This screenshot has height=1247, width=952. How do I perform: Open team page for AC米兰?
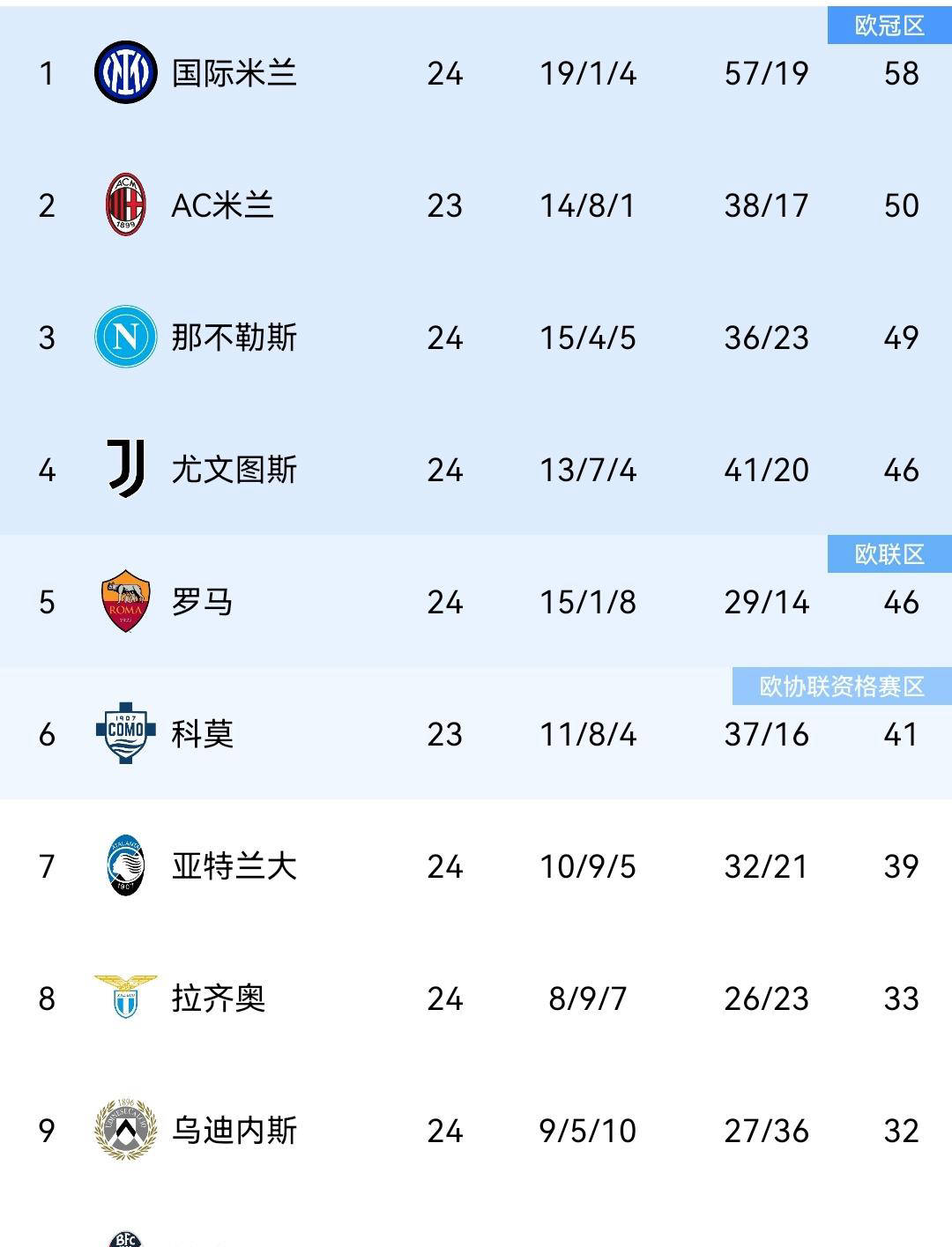(222, 205)
